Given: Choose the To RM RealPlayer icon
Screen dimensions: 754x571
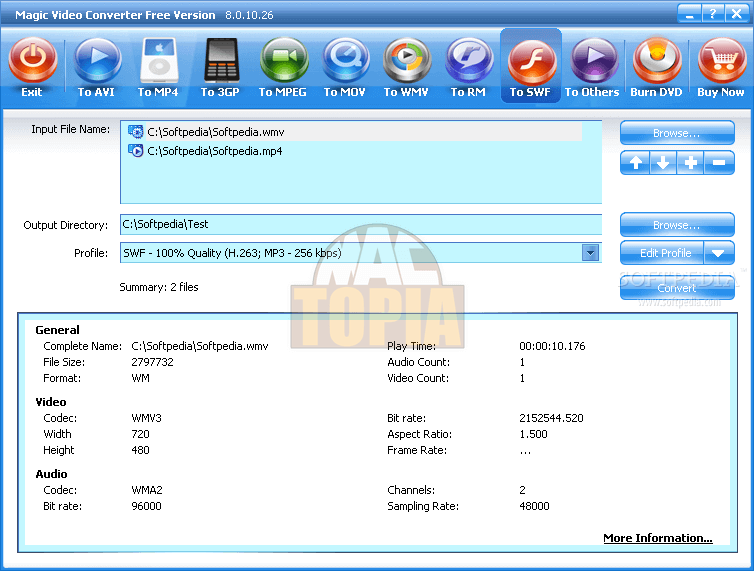Looking at the screenshot, I should pos(469,61).
